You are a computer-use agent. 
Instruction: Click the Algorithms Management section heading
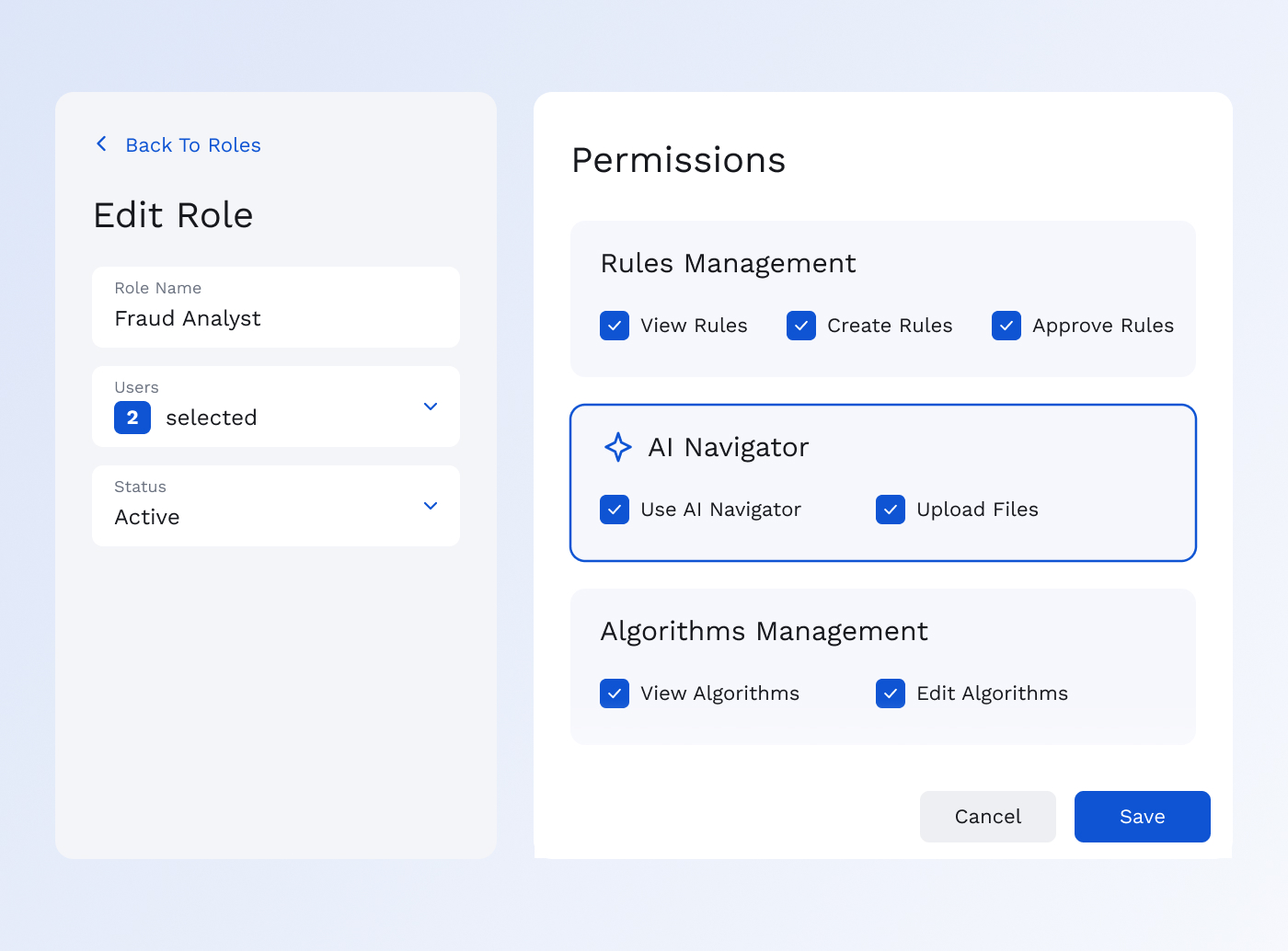click(764, 632)
